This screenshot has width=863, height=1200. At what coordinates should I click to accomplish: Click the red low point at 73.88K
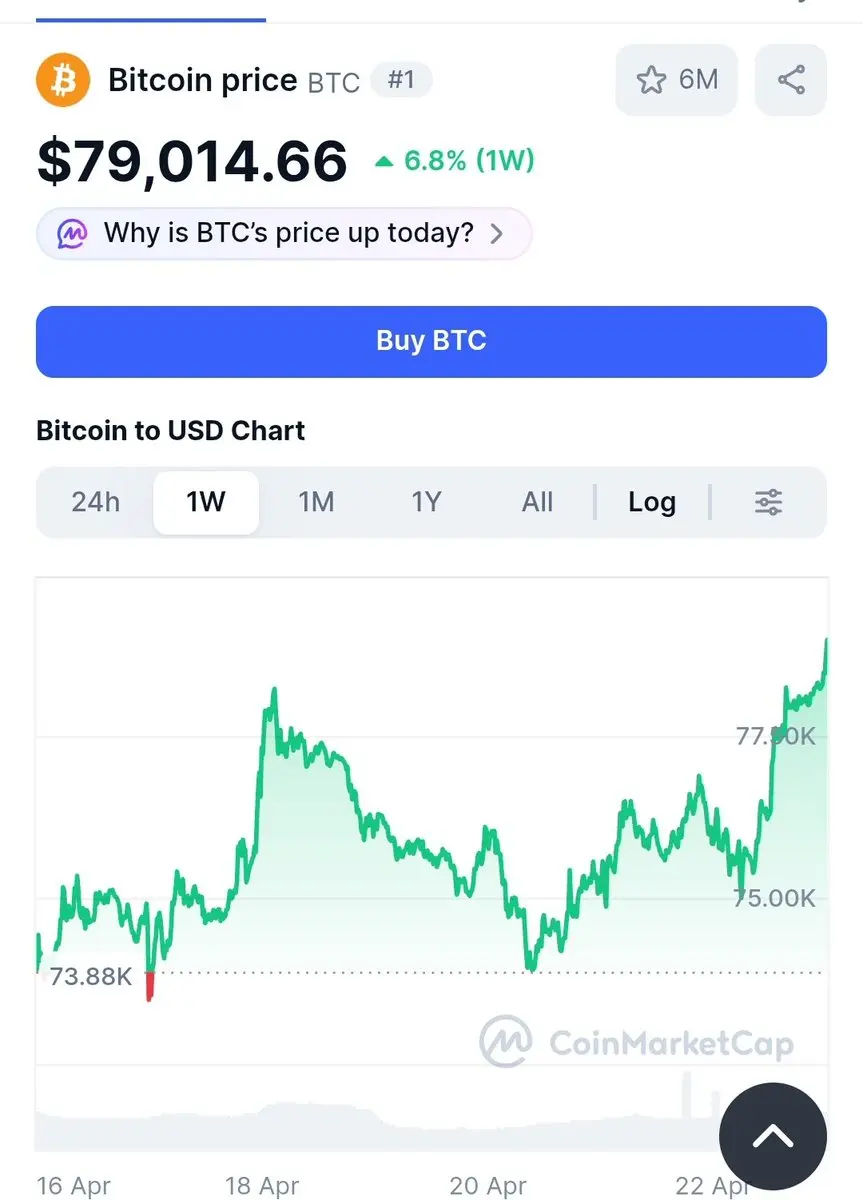pos(150,985)
